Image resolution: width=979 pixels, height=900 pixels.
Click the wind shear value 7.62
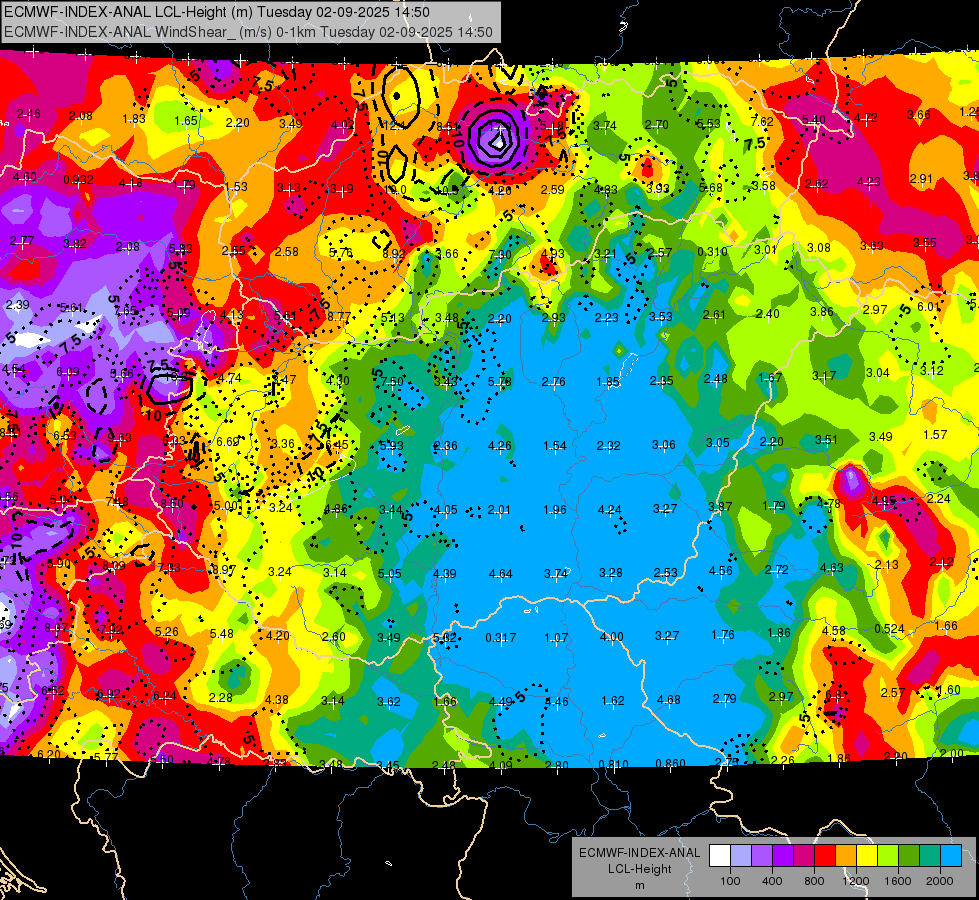click(x=762, y=122)
